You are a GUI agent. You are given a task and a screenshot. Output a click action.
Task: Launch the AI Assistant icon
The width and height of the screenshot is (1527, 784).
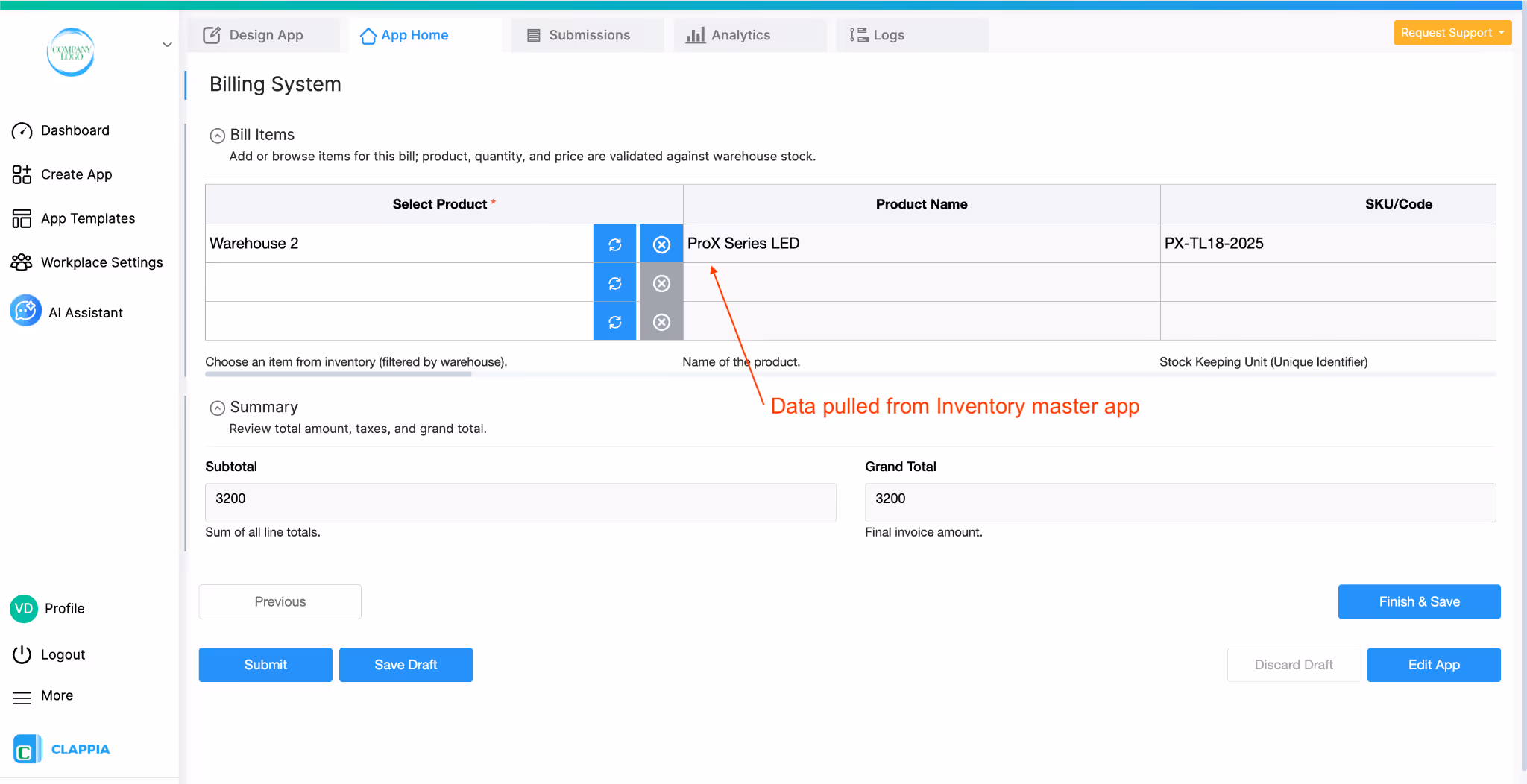coord(25,311)
